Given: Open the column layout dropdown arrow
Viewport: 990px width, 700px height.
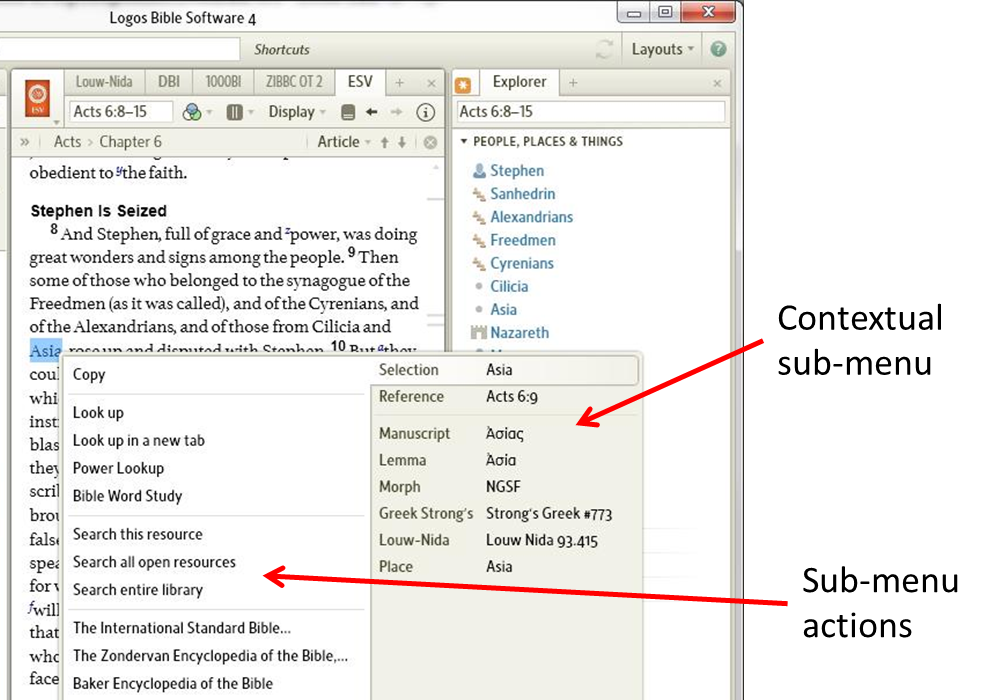Looking at the screenshot, I should (251, 112).
